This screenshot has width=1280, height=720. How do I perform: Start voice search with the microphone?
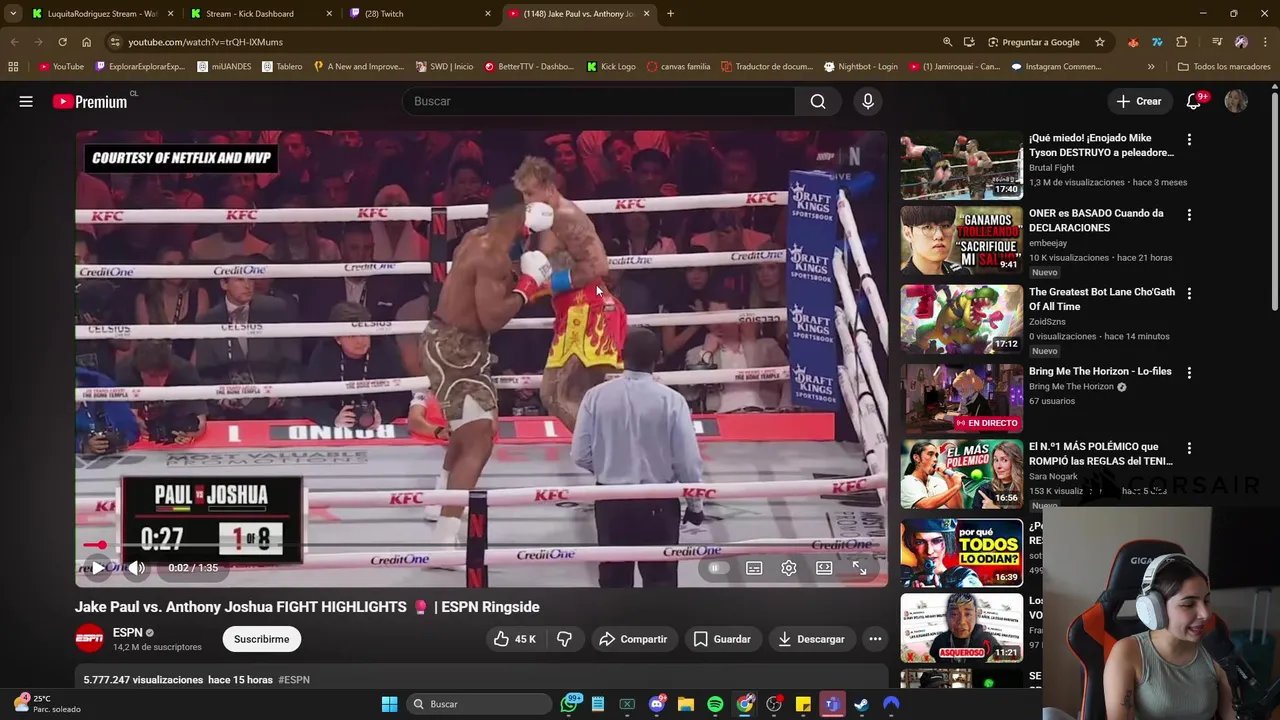click(x=868, y=101)
